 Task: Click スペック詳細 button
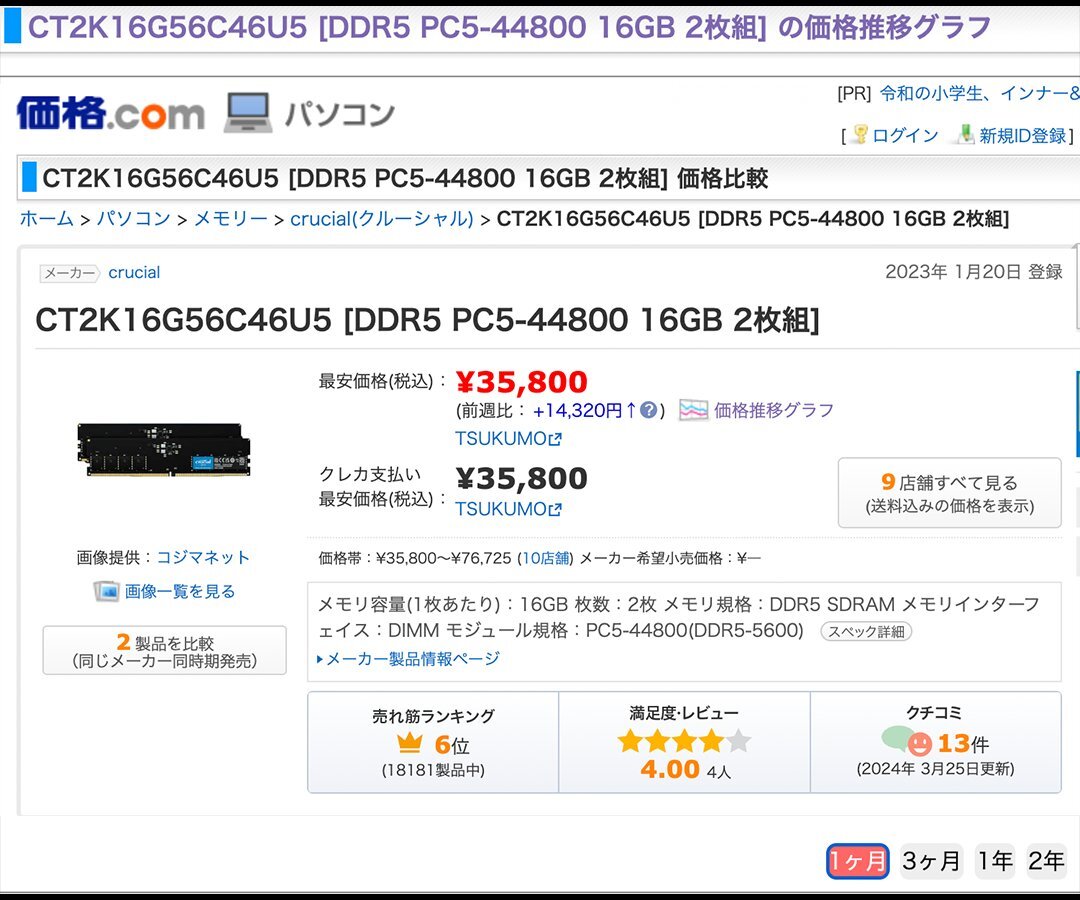(866, 631)
